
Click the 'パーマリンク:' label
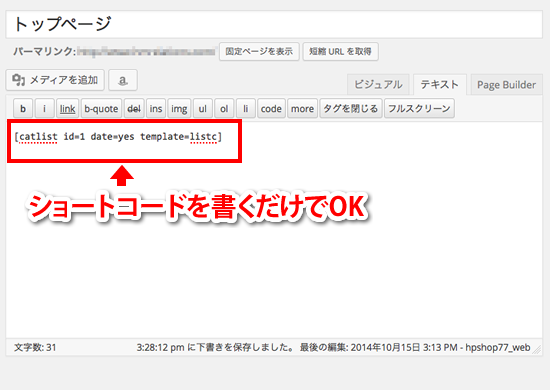[45, 52]
